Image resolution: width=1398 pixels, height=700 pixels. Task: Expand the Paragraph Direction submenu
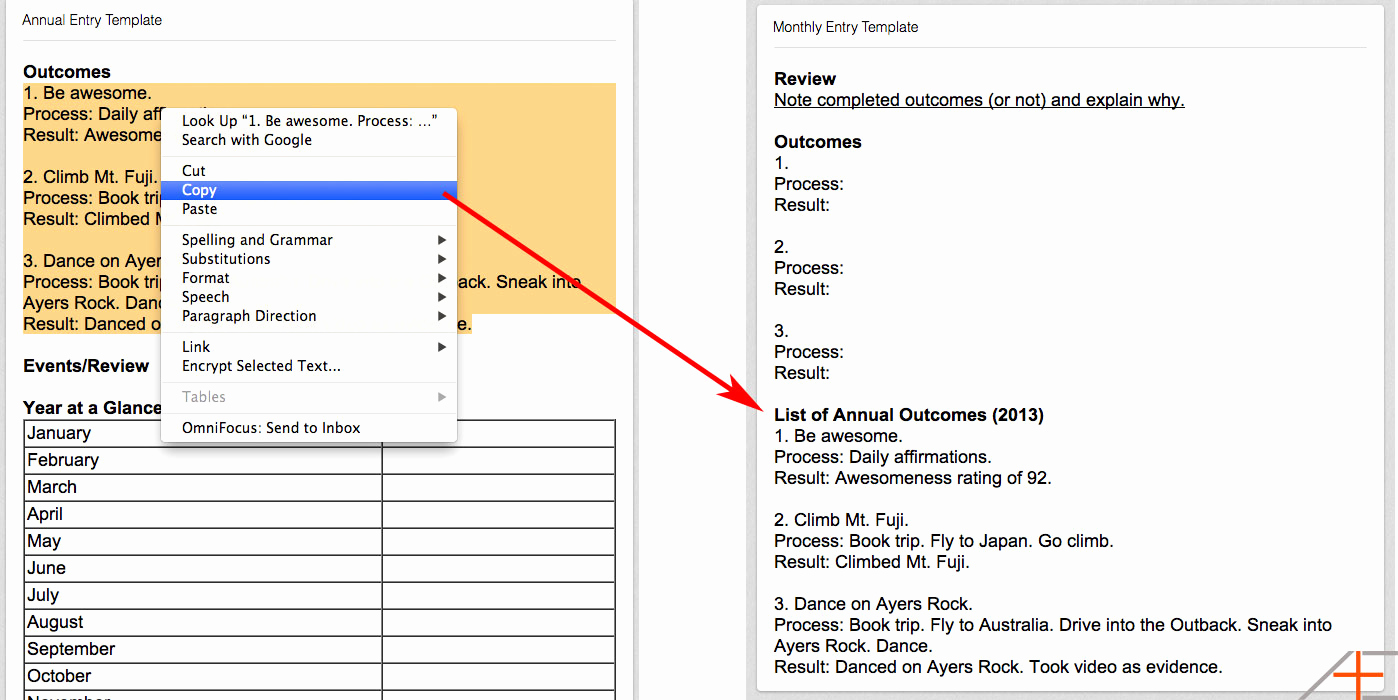[x=309, y=316]
